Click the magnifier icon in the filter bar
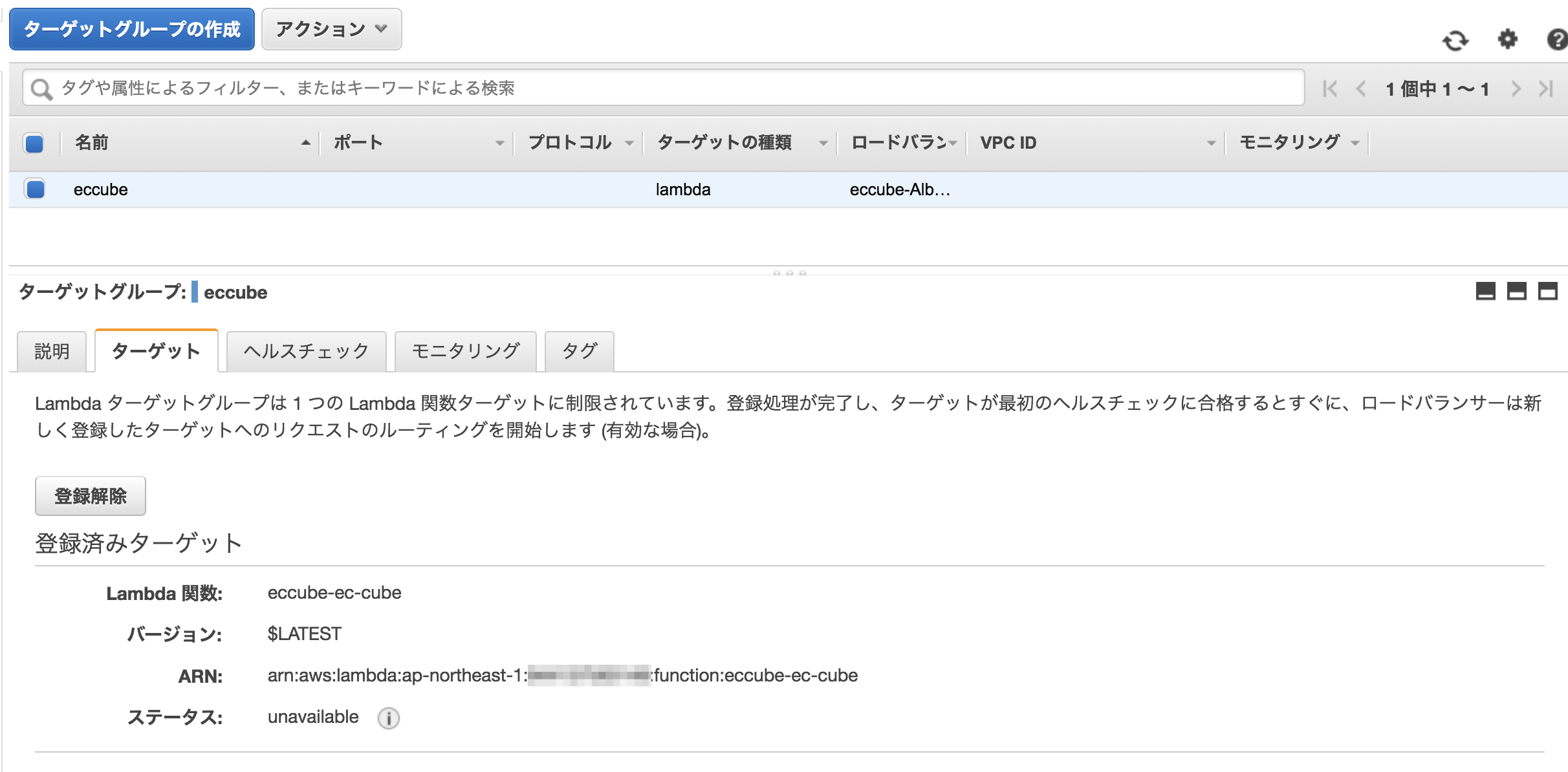Image resolution: width=1568 pixels, height=772 pixels. tap(41, 88)
